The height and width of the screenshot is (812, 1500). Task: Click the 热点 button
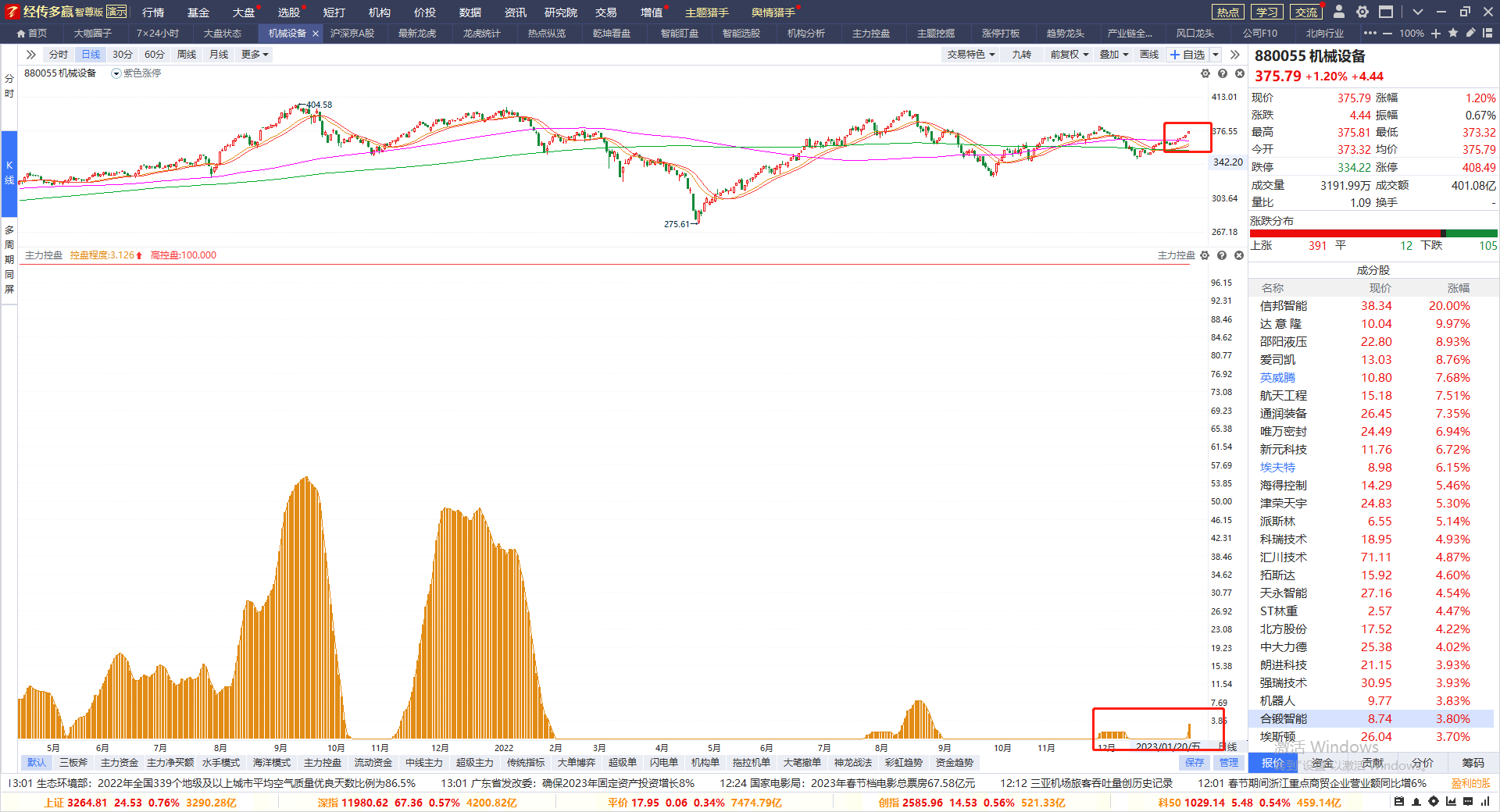[x=1228, y=12]
